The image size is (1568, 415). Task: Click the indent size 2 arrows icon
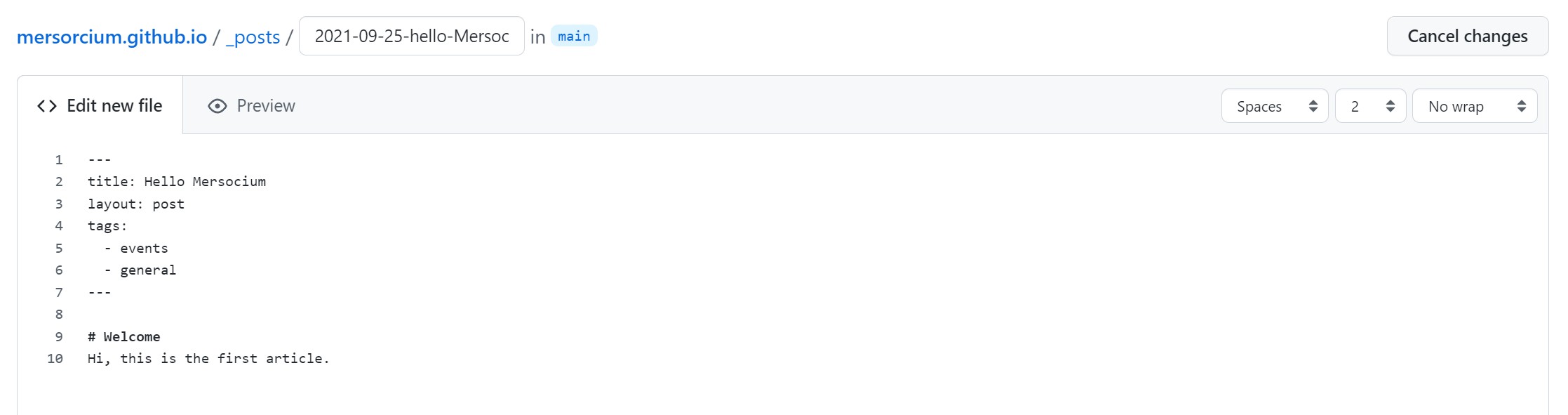[1391, 106]
